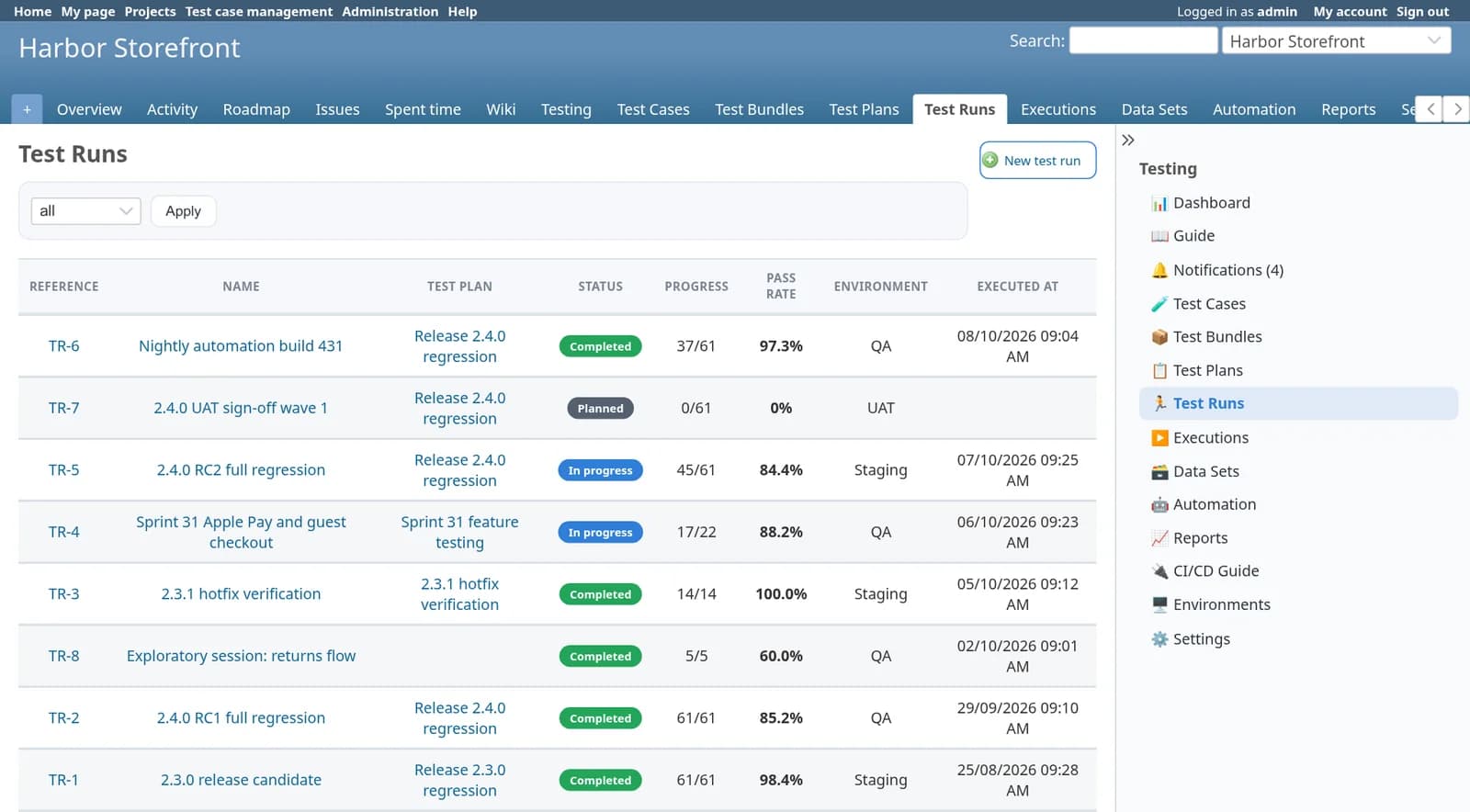Collapse the sidebar with the double-arrow icon
The image size is (1470, 812).
point(1128,140)
